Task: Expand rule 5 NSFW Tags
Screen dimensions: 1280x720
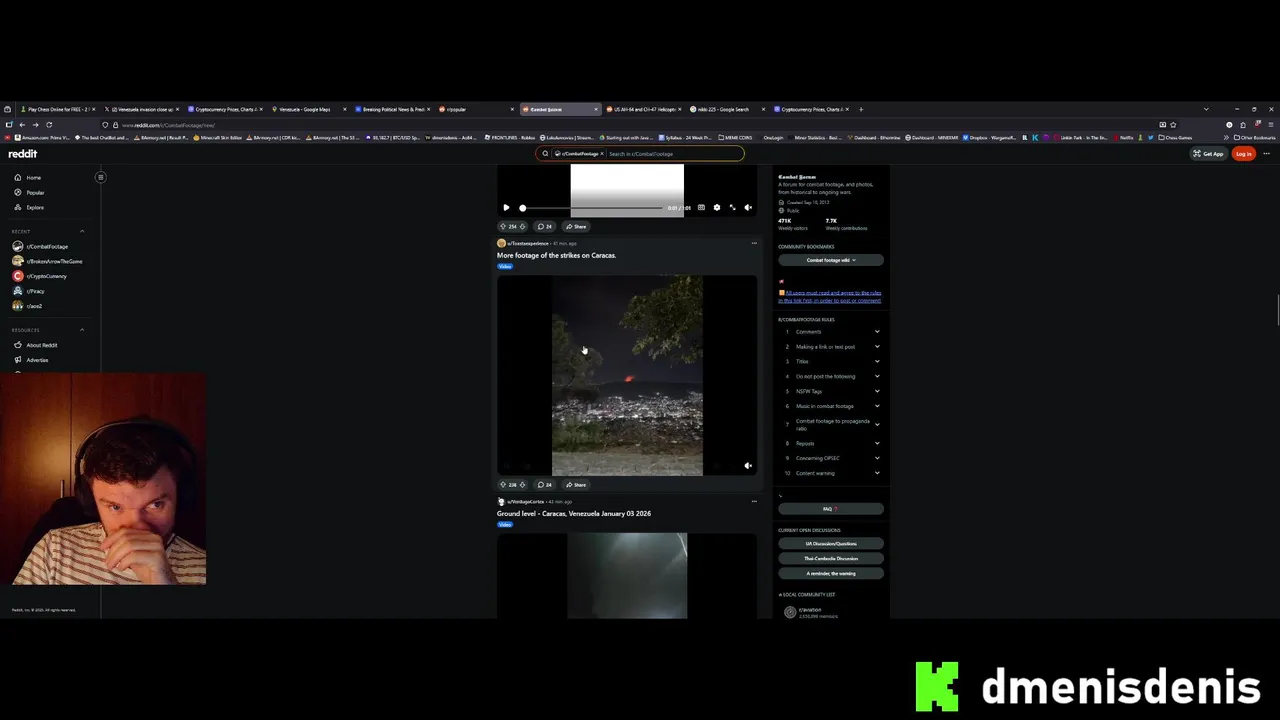Action: (x=830, y=391)
